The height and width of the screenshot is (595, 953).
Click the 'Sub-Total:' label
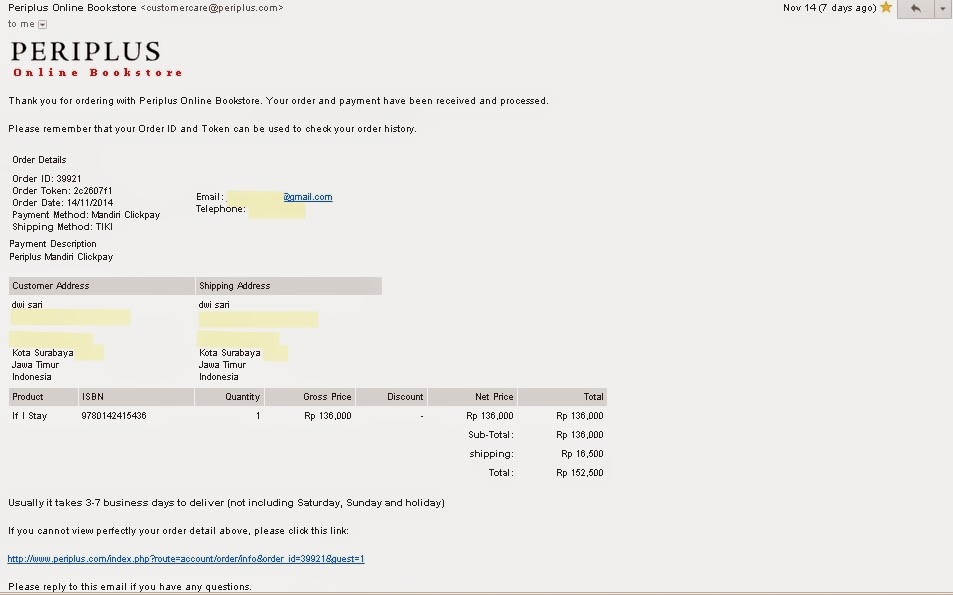[x=491, y=435]
